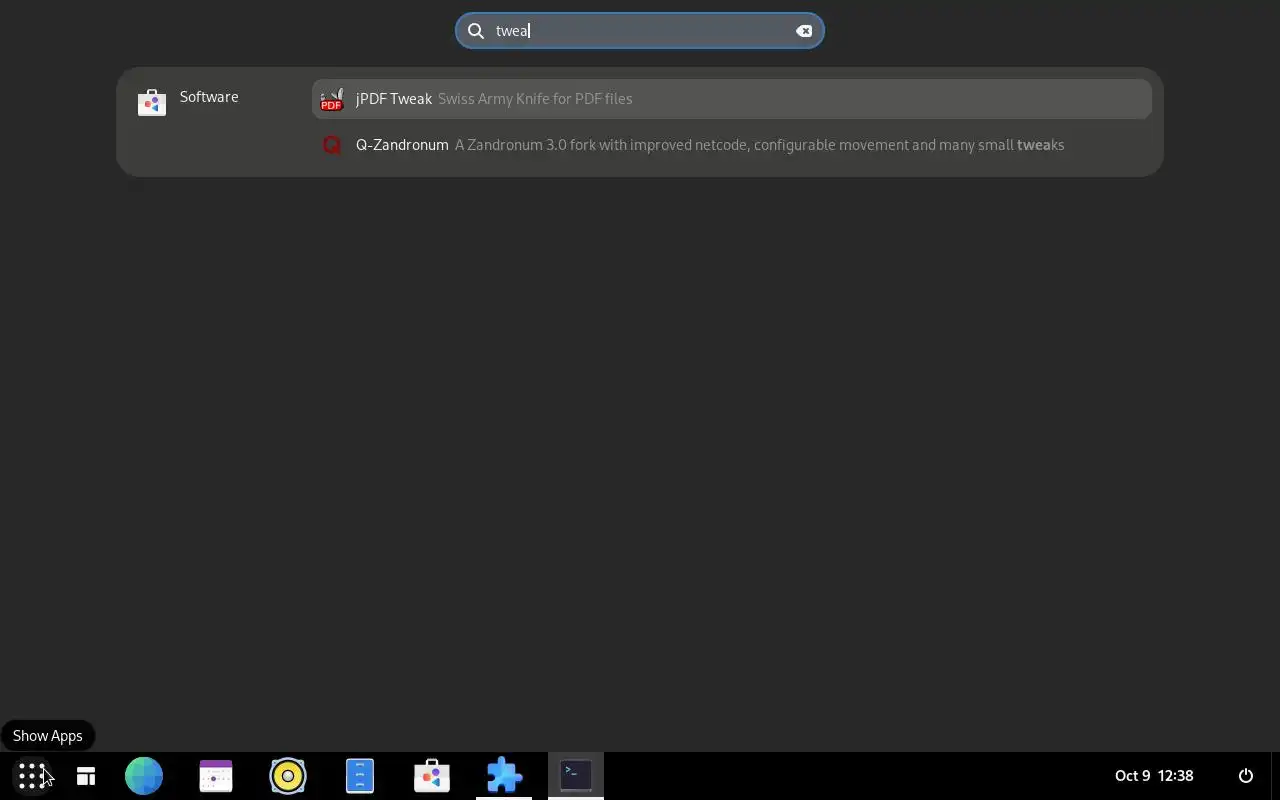Open the blue archive file app in dock

[360, 776]
